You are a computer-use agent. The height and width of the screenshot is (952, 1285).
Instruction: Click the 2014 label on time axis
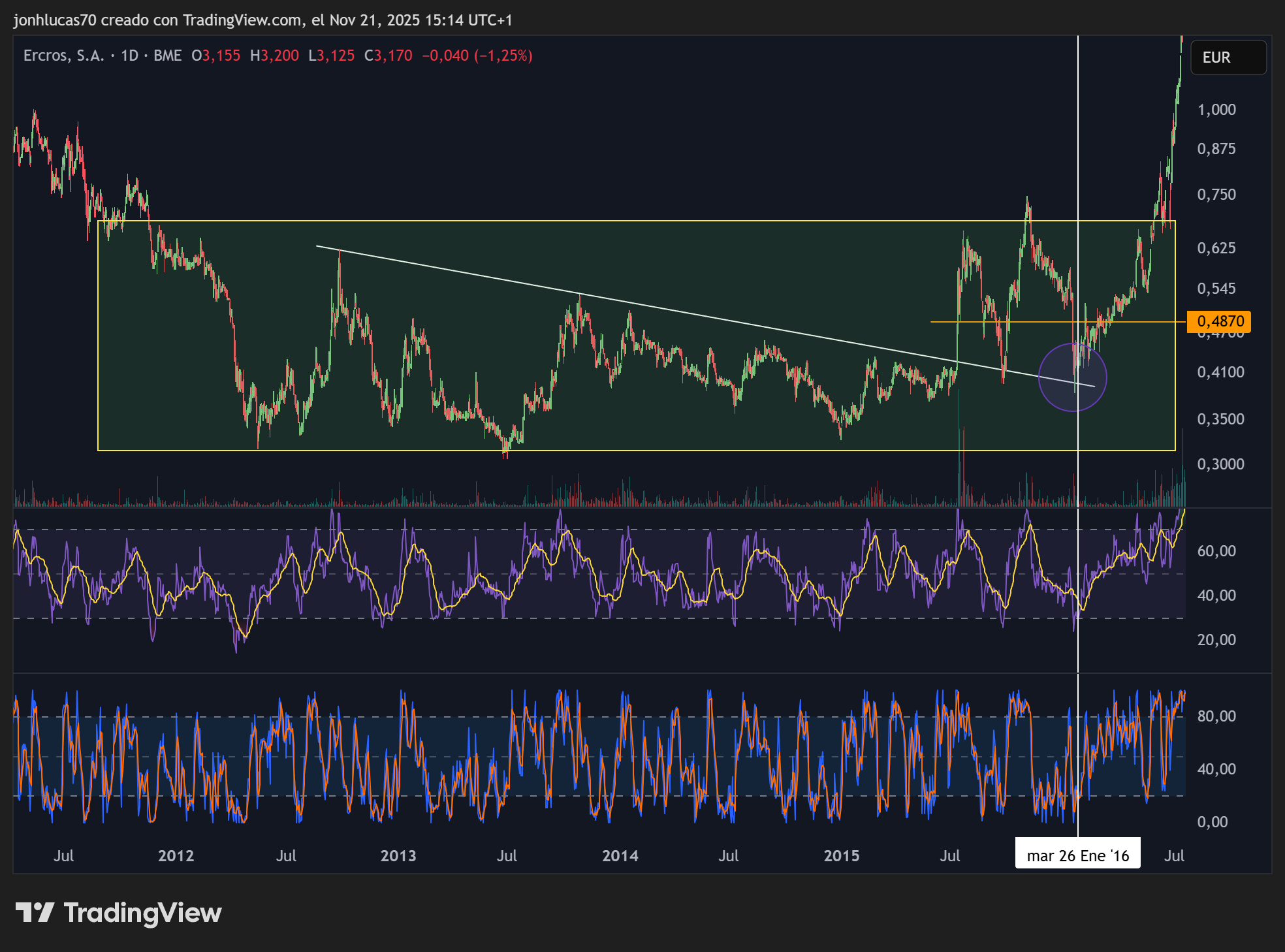click(620, 856)
